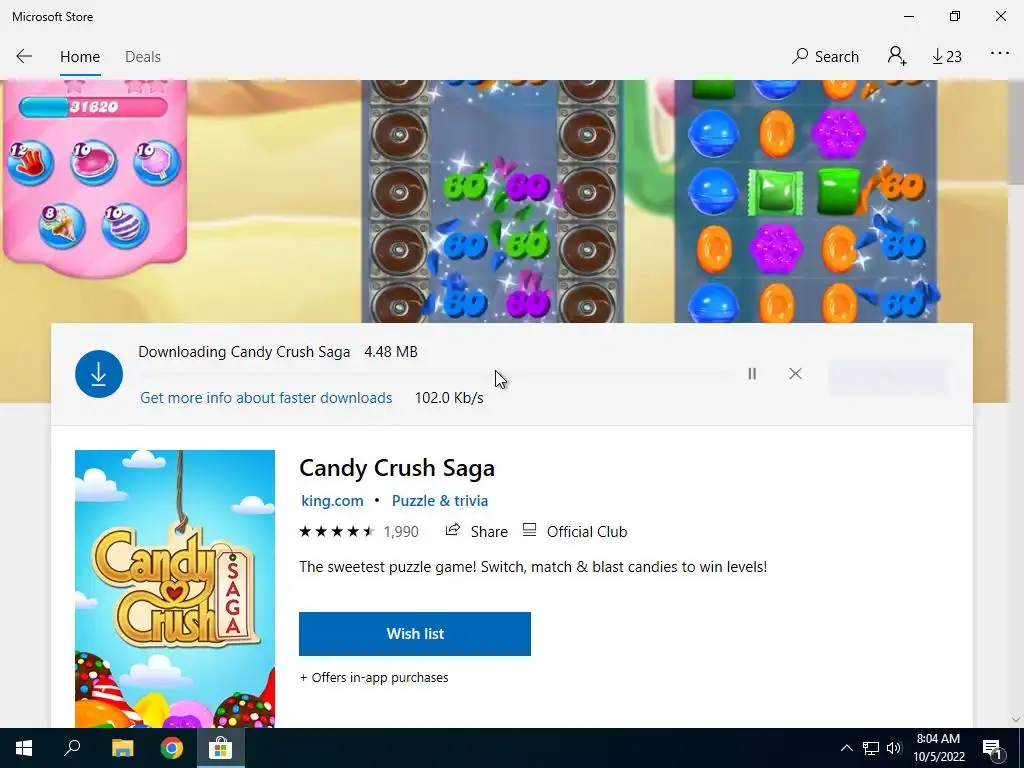Go back using the back arrow

pos(24,56)
